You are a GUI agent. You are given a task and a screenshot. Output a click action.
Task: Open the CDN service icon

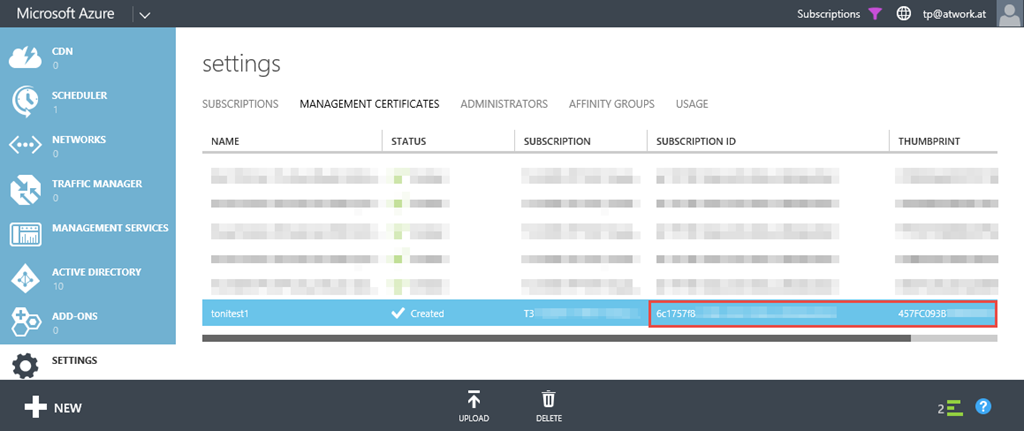click(x=25, y=57)
